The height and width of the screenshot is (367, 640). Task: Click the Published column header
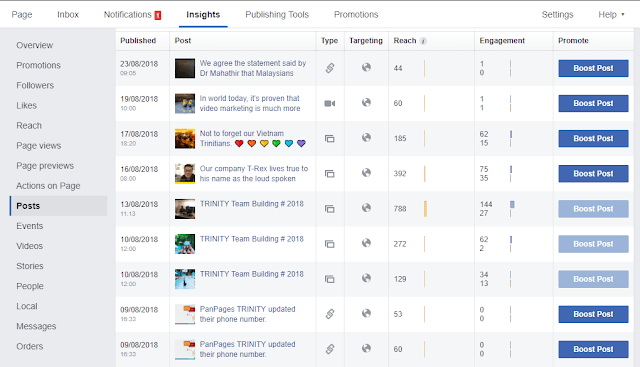(138, 40)
